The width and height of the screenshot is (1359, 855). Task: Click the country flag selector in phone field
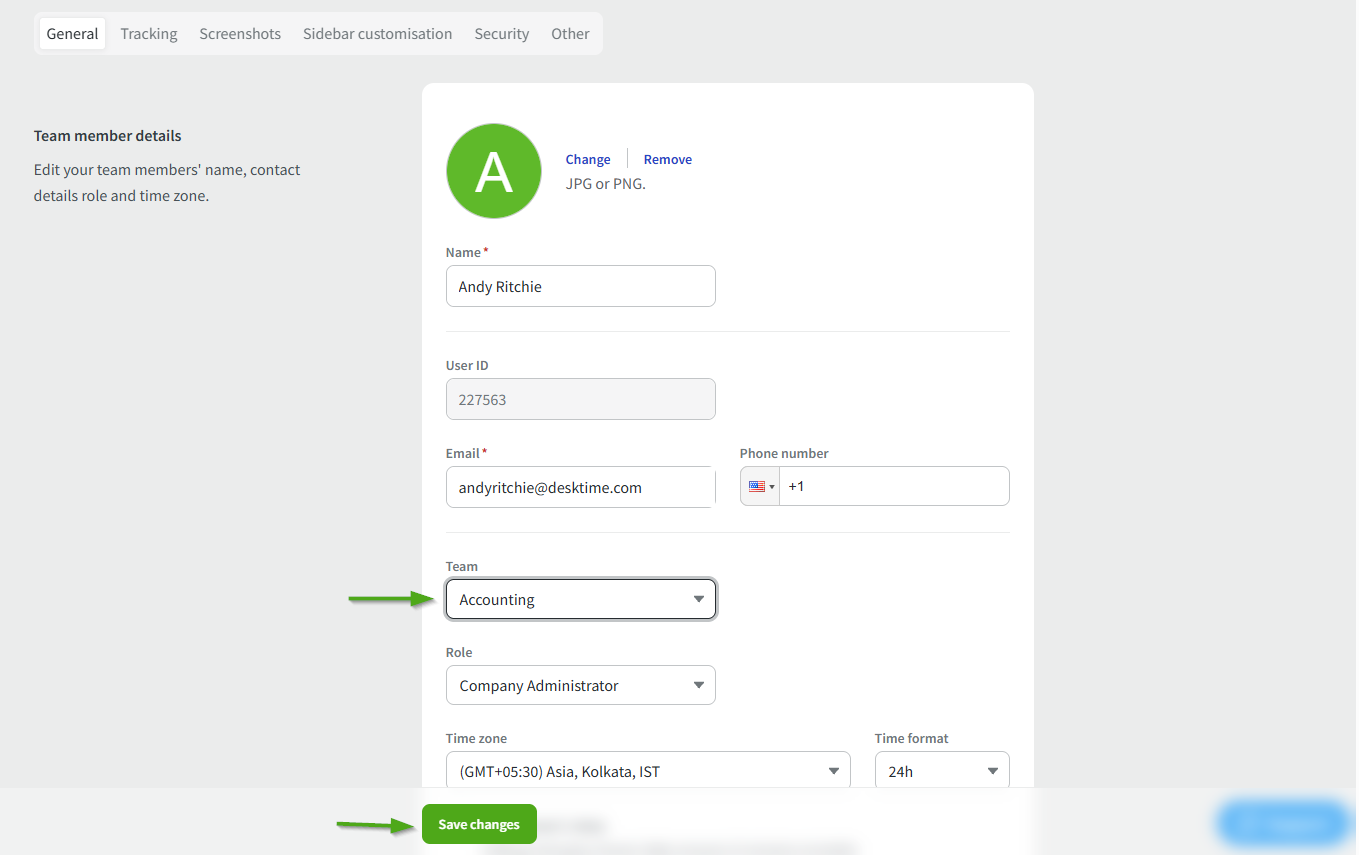(760, 487)
